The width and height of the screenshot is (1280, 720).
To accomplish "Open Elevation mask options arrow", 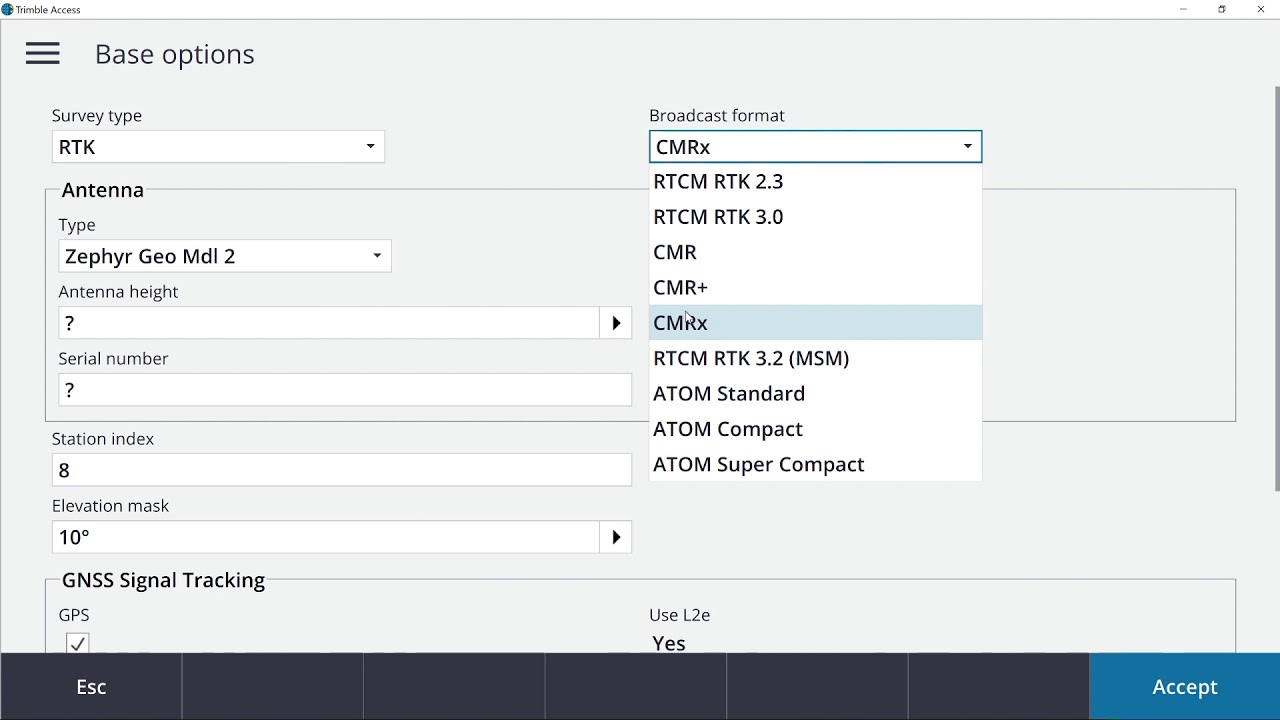I will click(x=616, y=537).
